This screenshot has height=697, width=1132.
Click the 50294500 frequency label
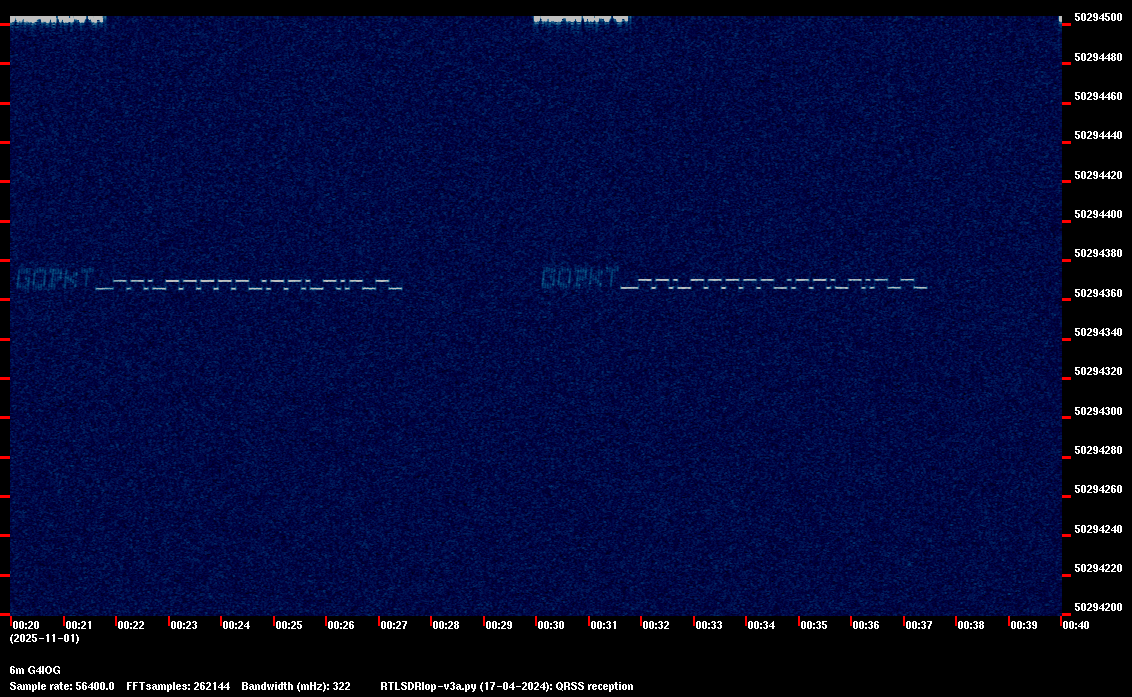(1097, 18)
